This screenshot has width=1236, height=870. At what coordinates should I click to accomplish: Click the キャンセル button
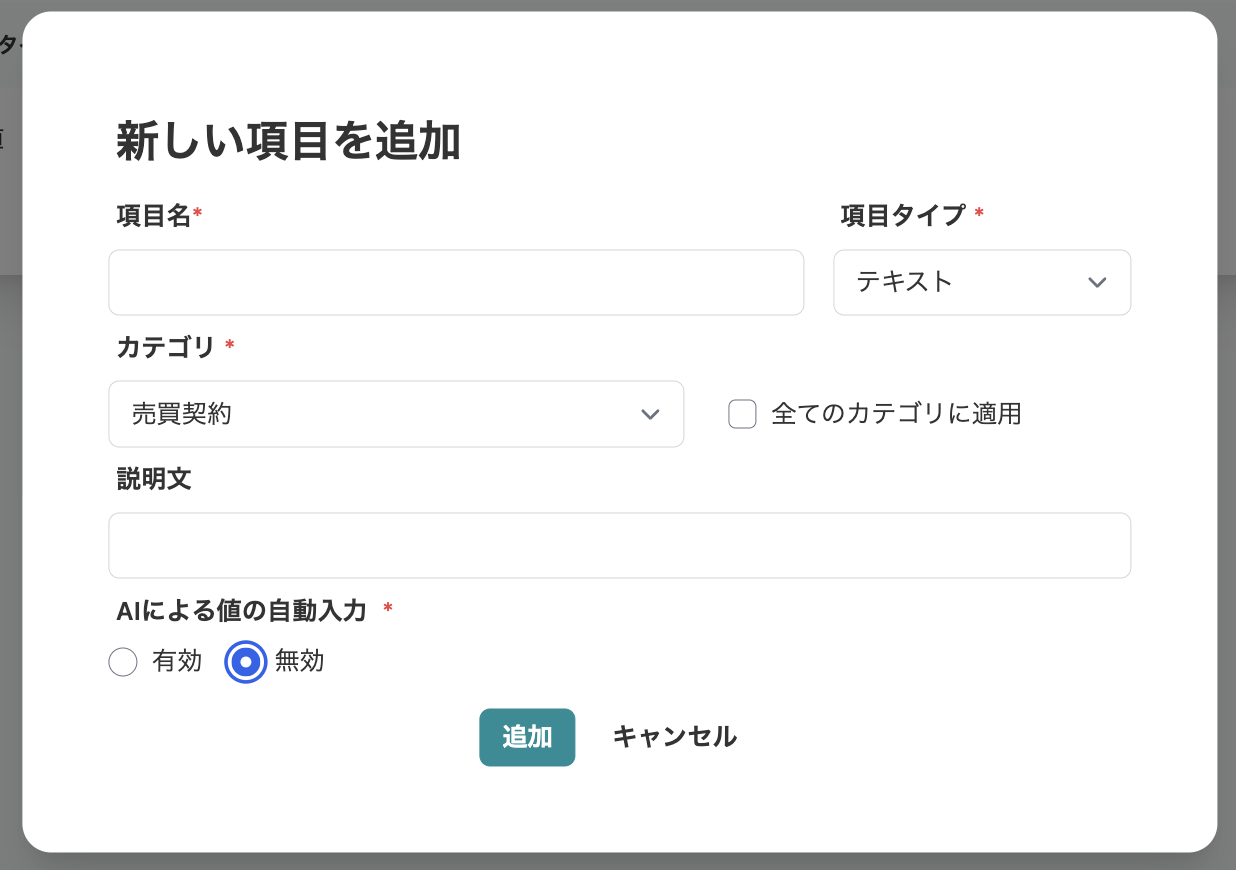click(x=675, y=737)
